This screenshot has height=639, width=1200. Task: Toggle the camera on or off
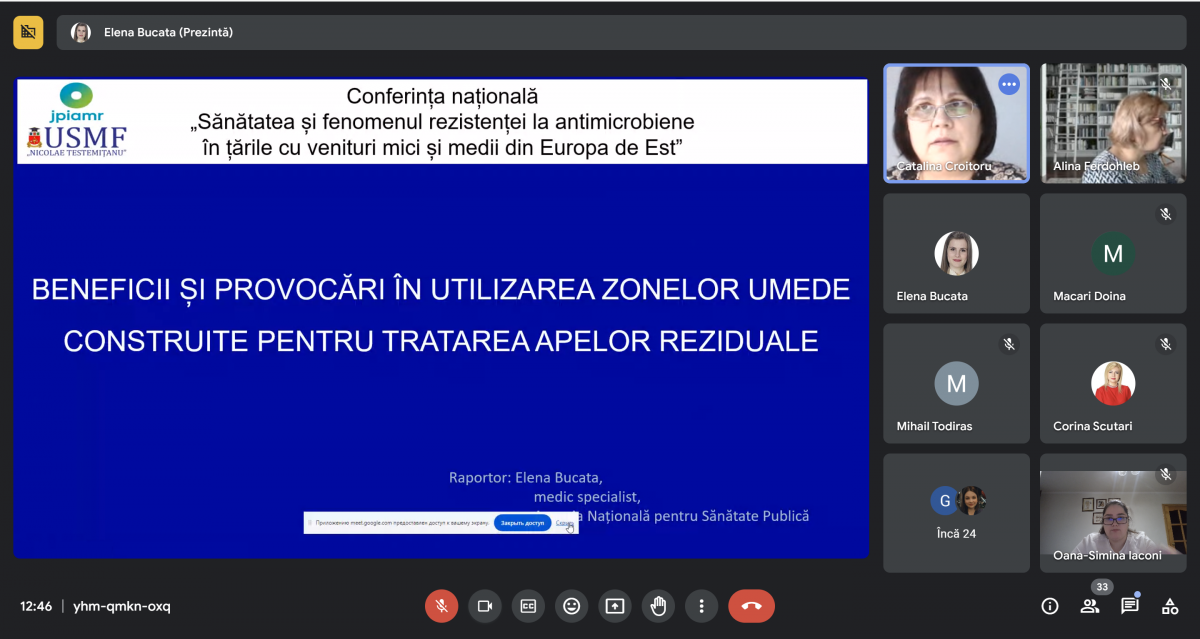coord(485,606)
